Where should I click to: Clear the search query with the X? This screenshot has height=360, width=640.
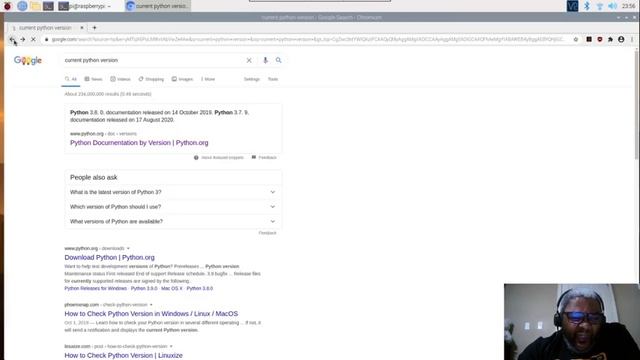click(x=249, y=60)
